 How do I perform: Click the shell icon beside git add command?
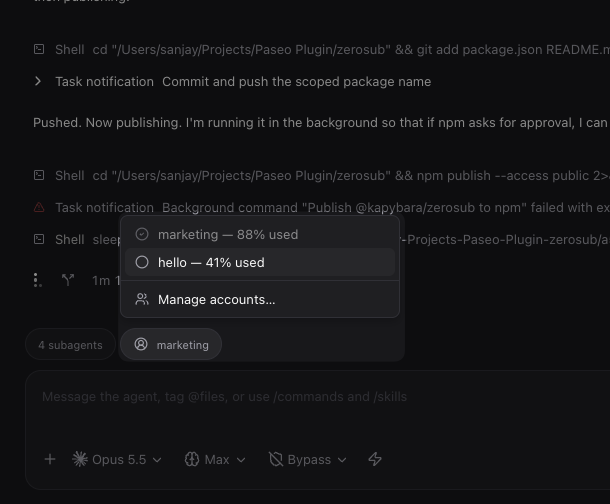click(x=39, y=49)
